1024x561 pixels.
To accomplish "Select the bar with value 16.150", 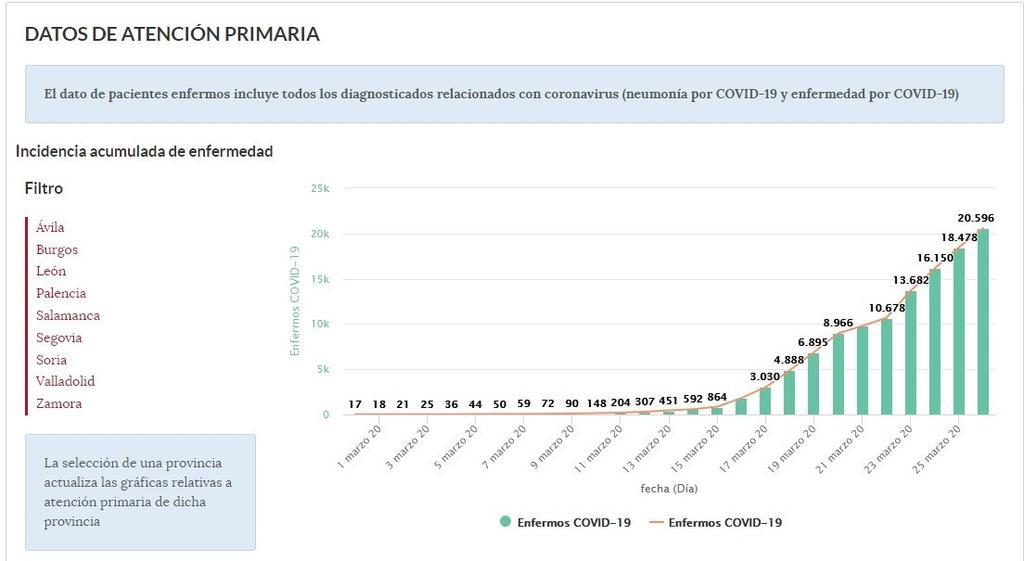I will 935,342.
